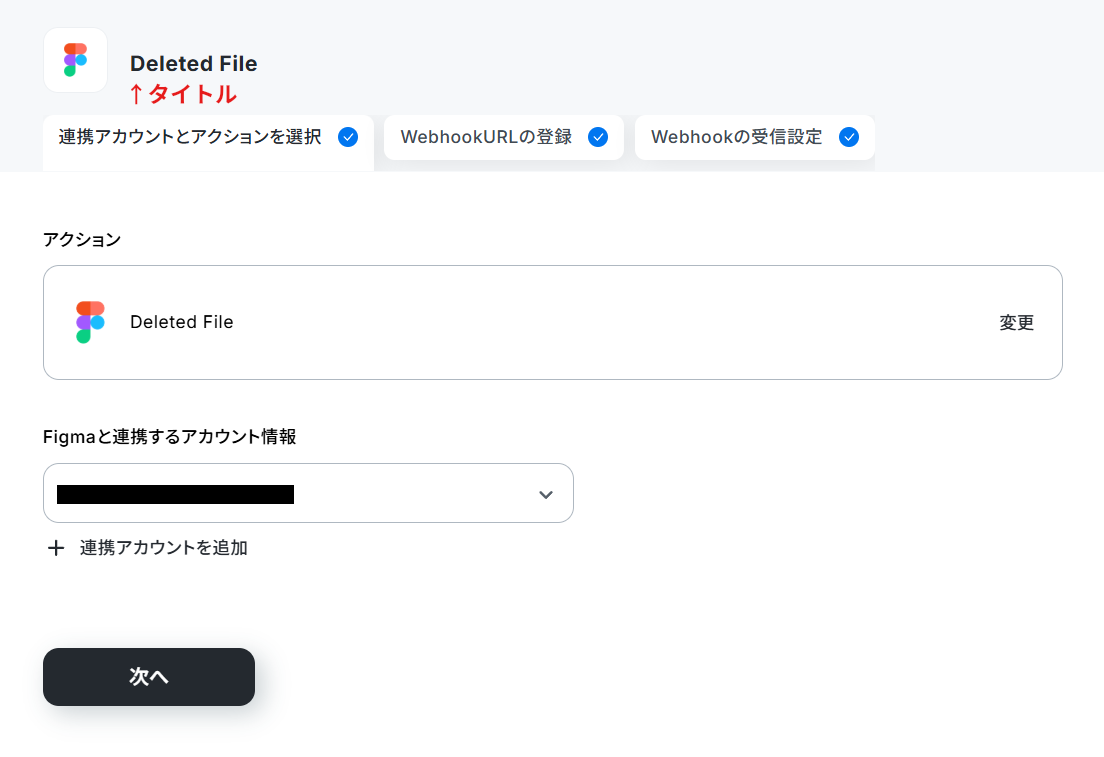The height and width of the screenshot is (757, 1104).
Task: Click checkmark badge on WebhookURLの登録
Action: point(598,137)
